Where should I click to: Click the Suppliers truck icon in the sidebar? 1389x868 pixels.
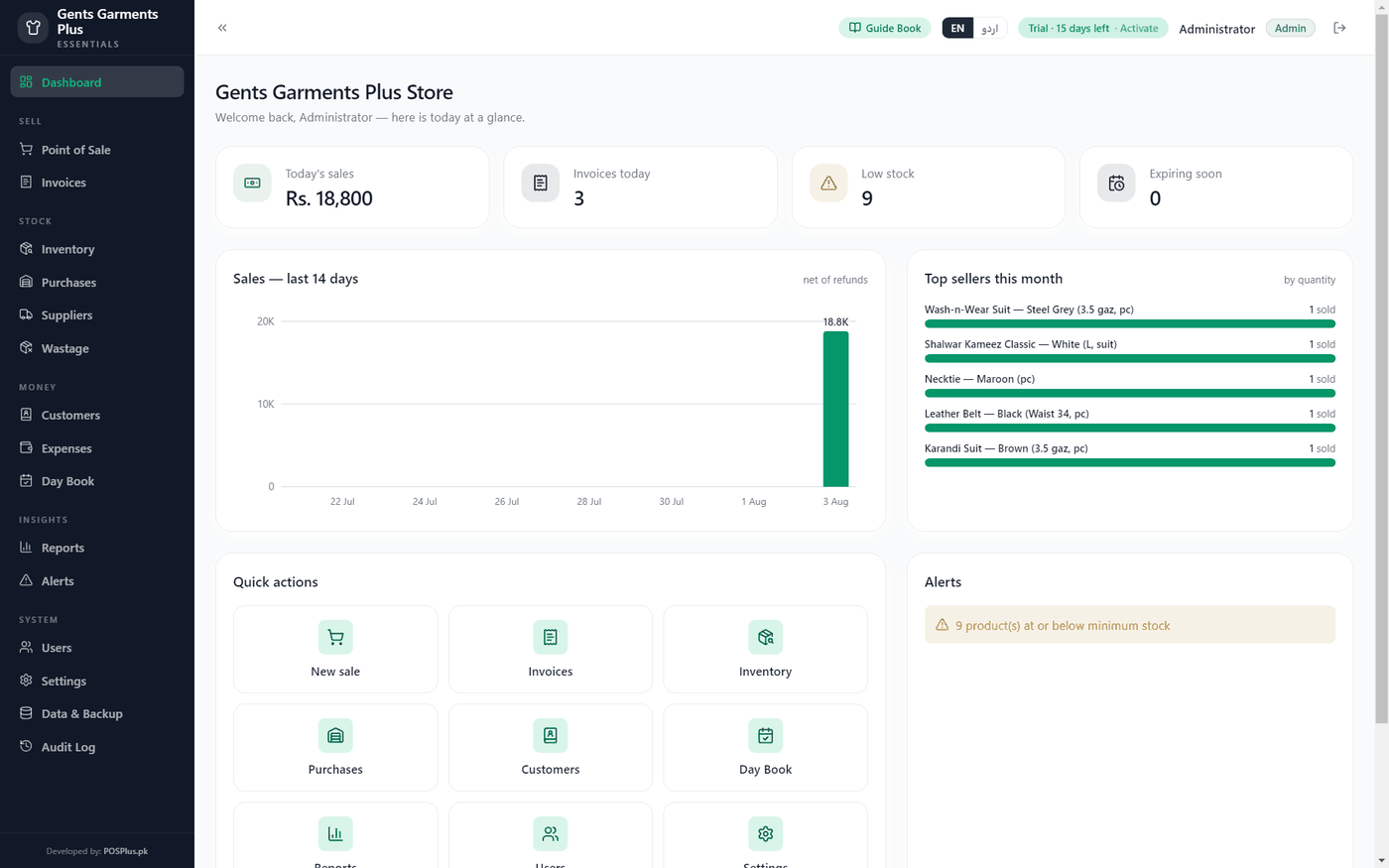click(x=26, y=315)
